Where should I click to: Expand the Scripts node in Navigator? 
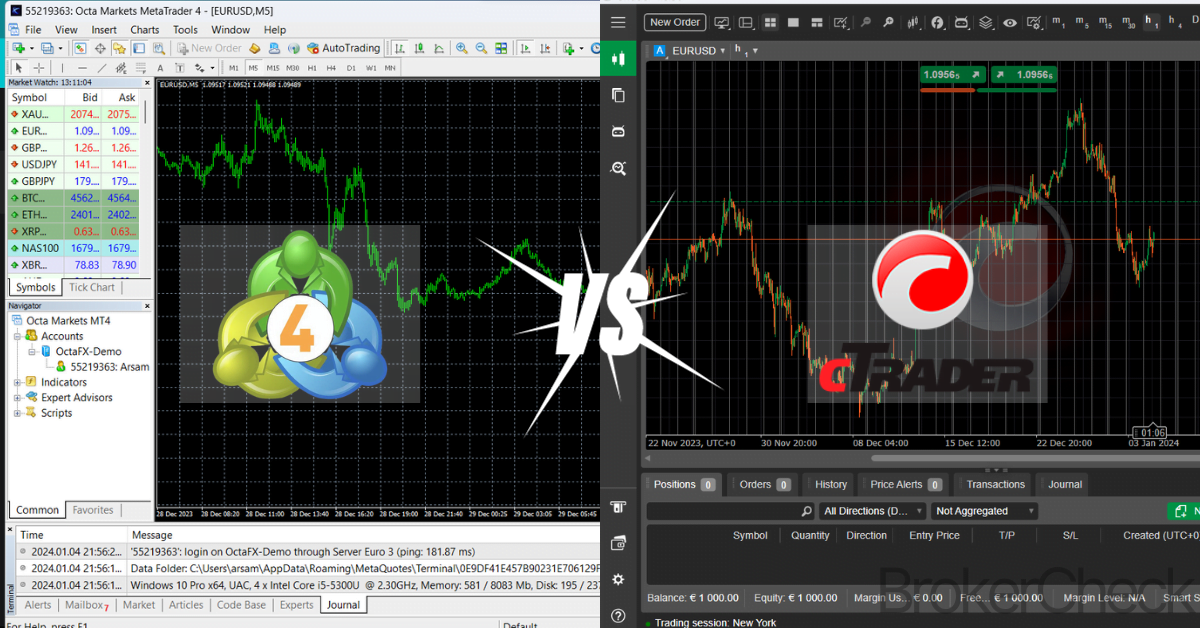coord(18,413)
